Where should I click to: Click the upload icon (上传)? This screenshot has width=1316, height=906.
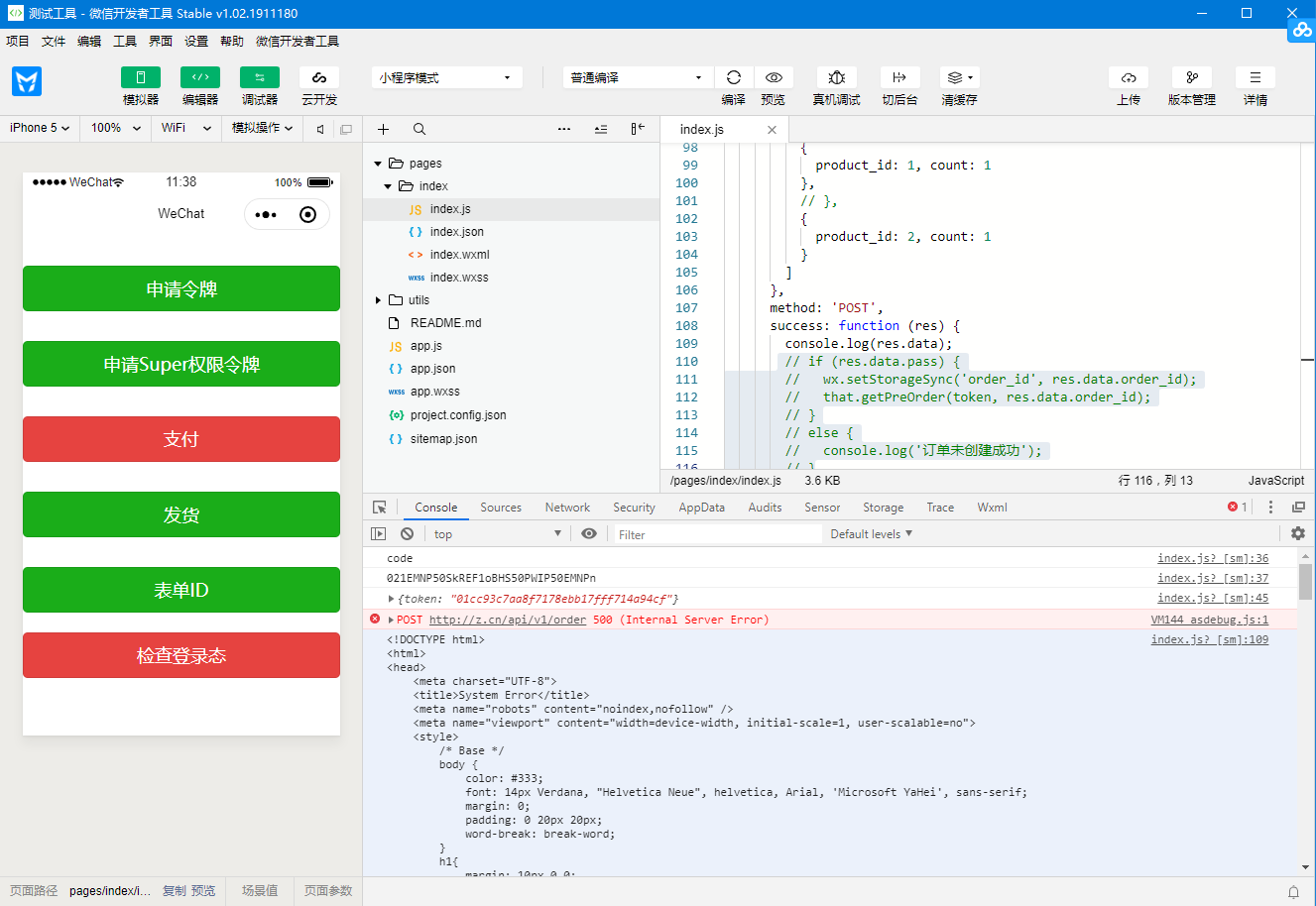pyautogui.click(x=1129, y=77)
